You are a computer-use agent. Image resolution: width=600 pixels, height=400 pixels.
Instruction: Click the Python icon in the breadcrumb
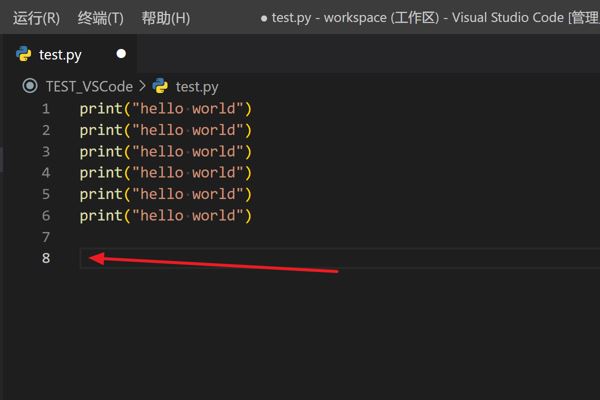click(160, 87)
